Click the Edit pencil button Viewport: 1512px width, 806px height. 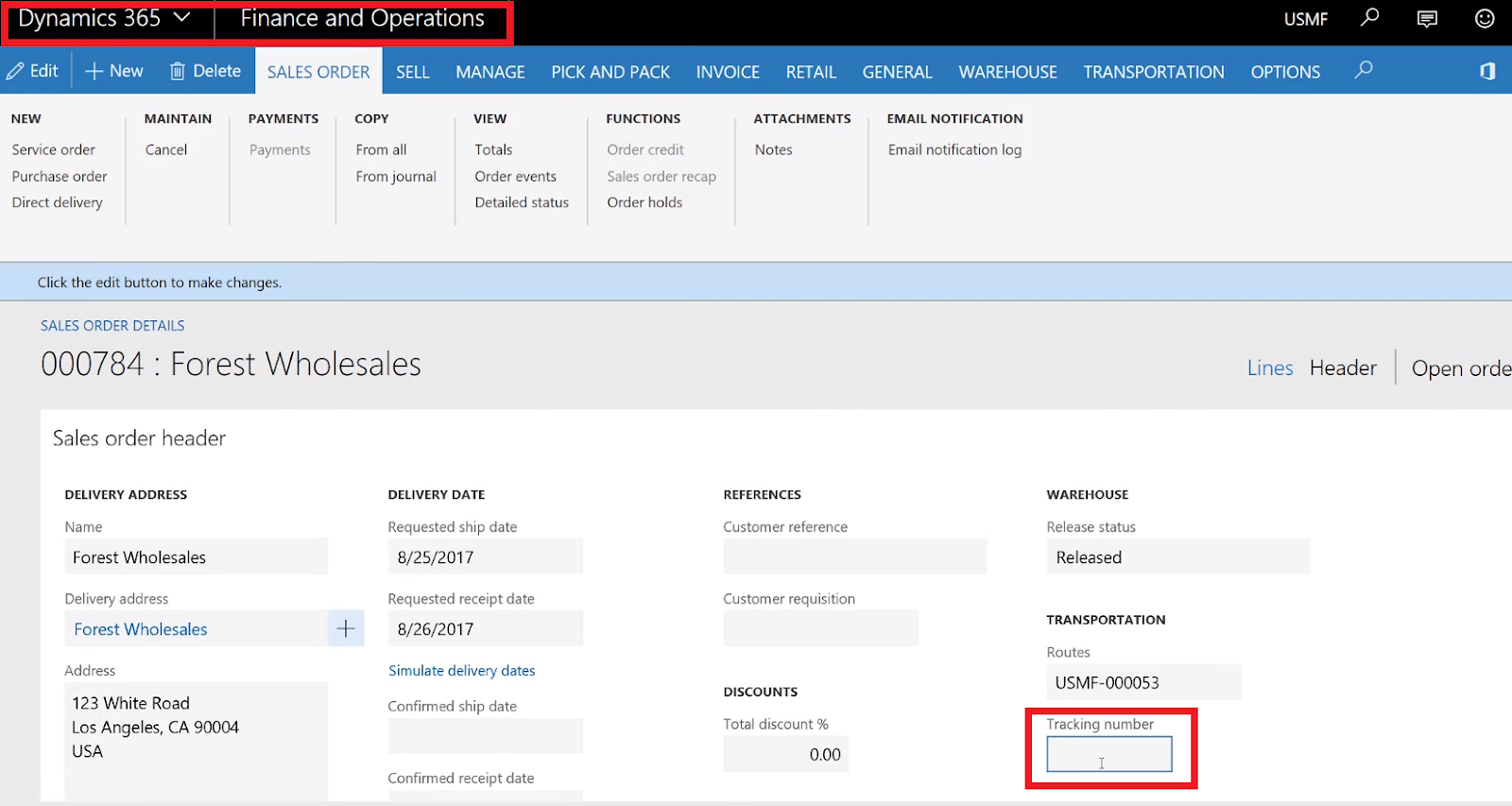(32, 71)
